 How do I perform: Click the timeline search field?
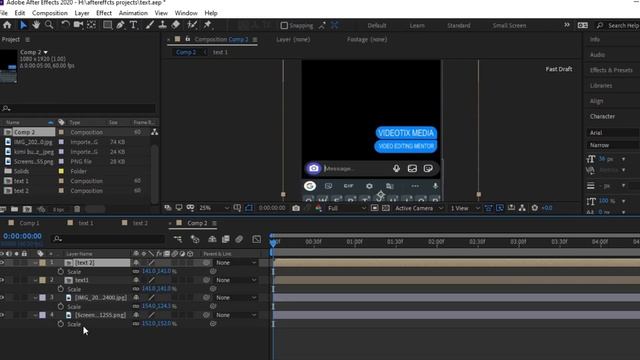pos(108,239)
